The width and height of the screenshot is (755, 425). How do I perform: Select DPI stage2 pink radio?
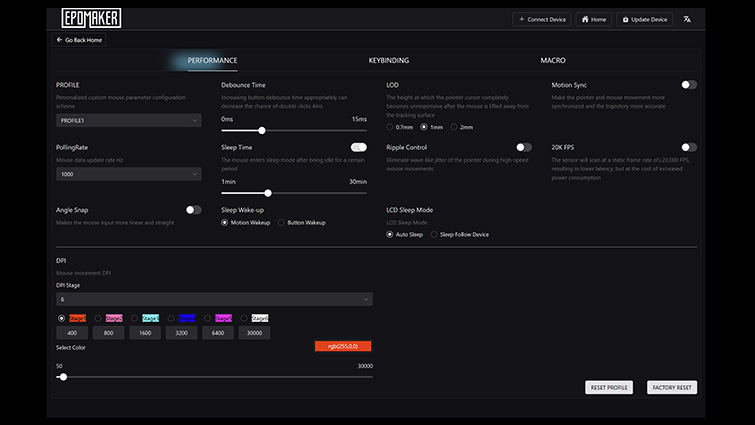click(98, 318)
